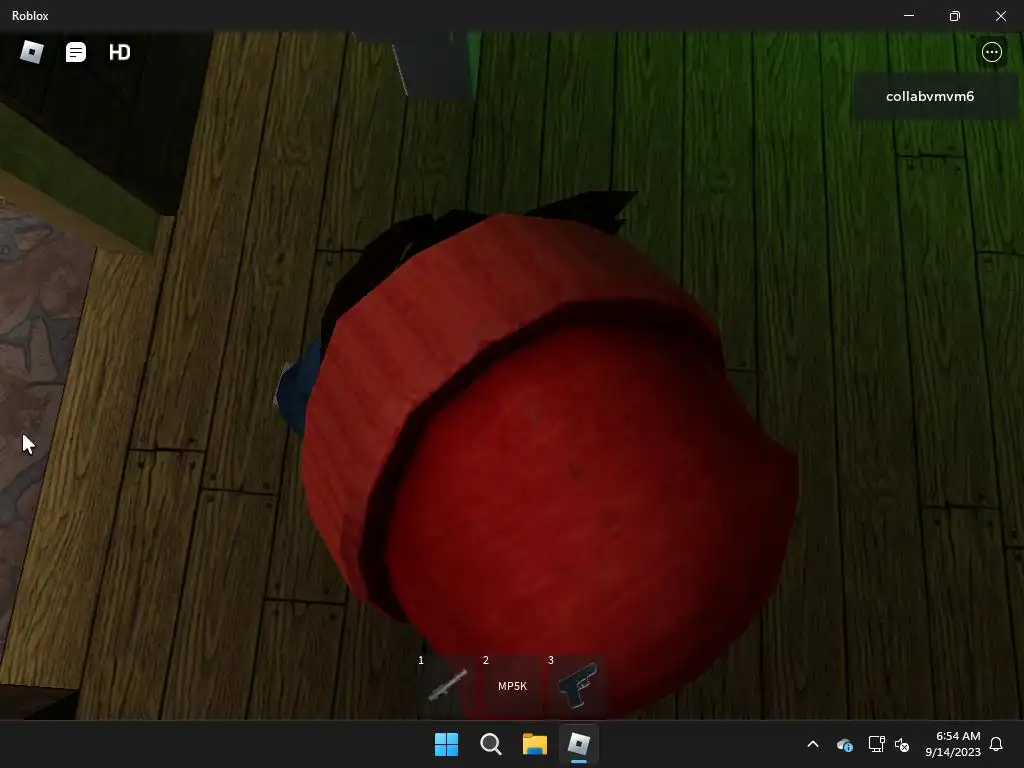This screenshot has width=1024, height=768.
Task: Open the Roblox main menu icon
Action: pos(32,52)
